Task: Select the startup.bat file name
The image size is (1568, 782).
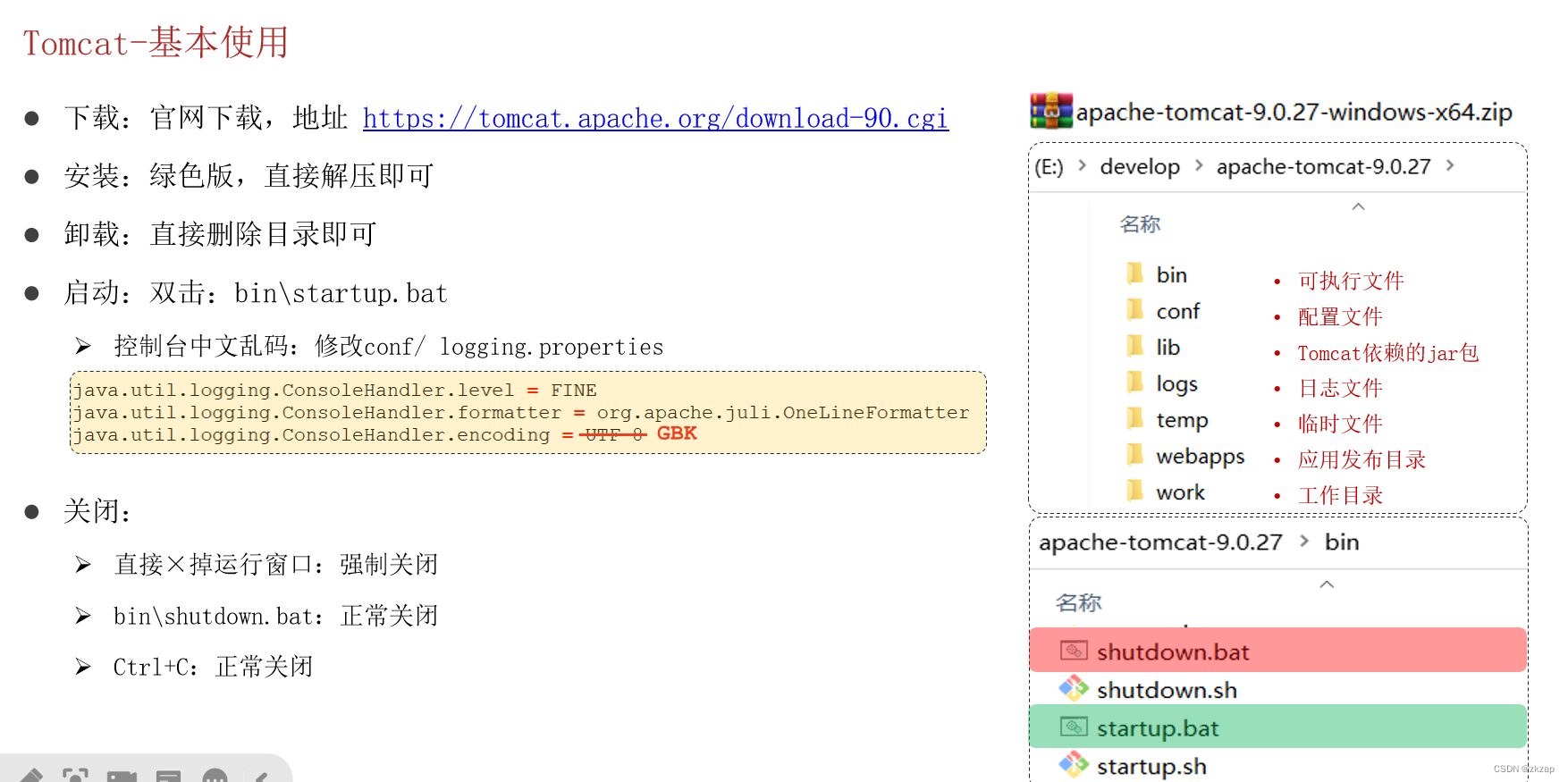Action: tap(1158, 729)
